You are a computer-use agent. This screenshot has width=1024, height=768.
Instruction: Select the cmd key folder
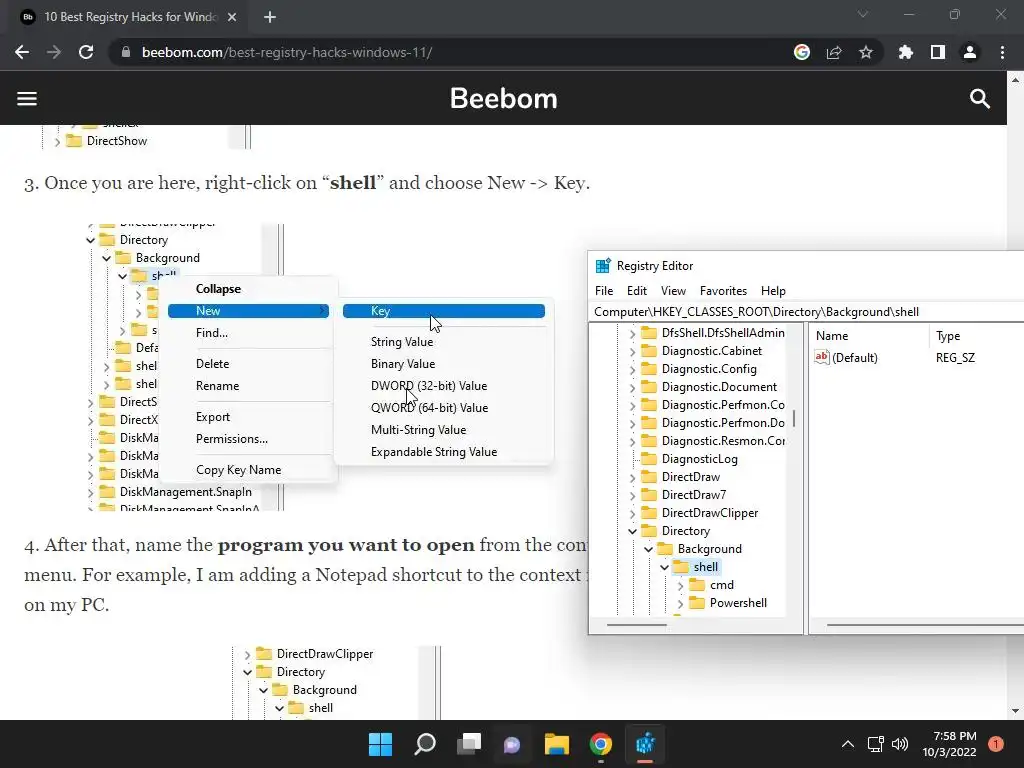point(712,585)
